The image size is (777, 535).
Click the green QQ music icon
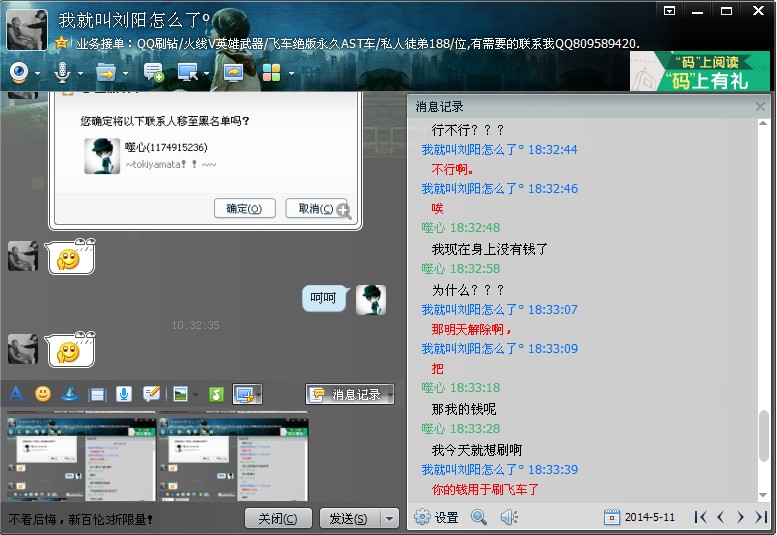coord(214,394)
